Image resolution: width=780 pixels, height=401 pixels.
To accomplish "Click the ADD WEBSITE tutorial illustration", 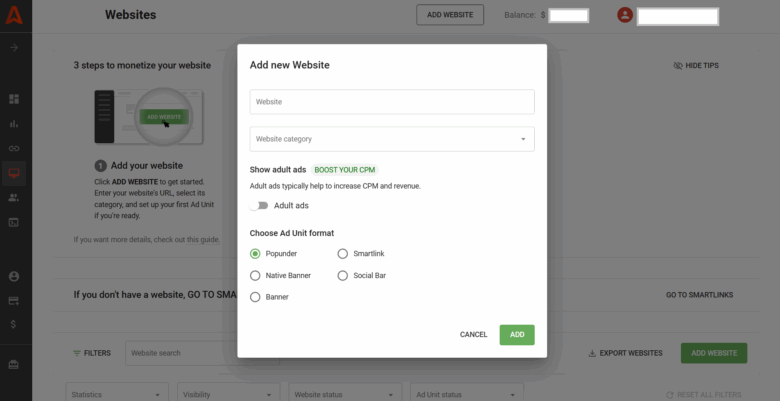I will 149,116.
